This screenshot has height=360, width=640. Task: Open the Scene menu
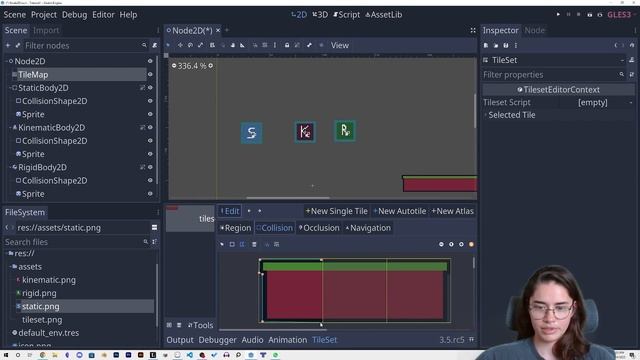tap(15, 15)
